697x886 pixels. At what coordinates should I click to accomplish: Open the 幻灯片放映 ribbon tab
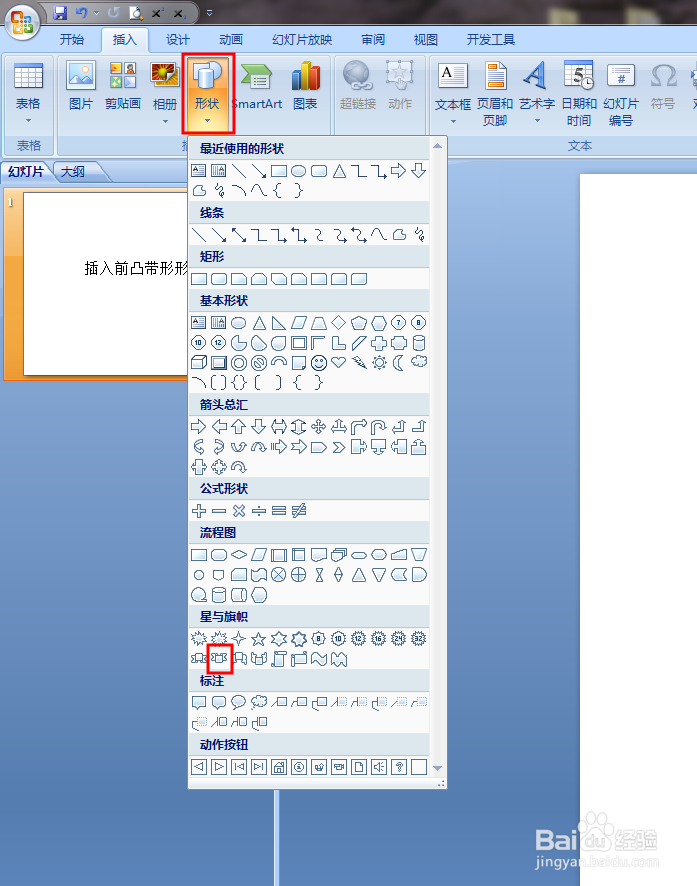point(302,40)
